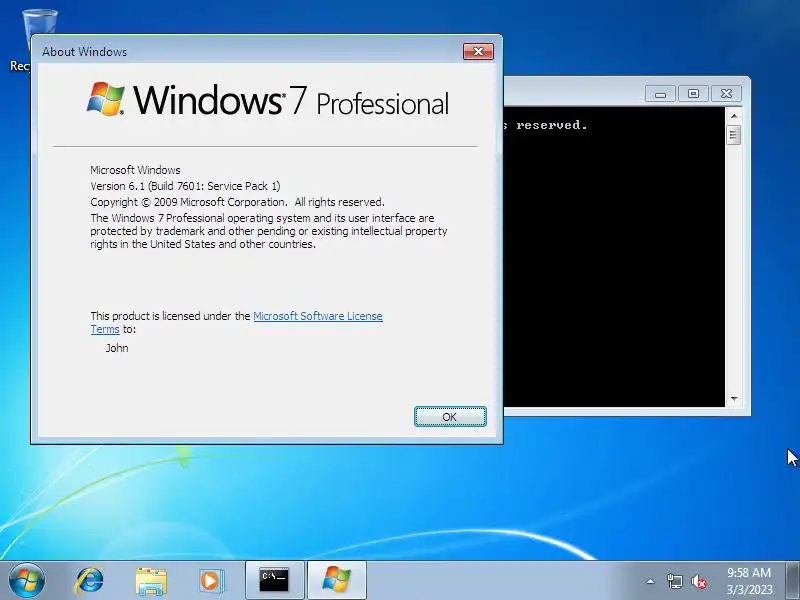Launch Internet Explorer from the taskbar
Viewport: 800px width, 600px height.
[89, 581]
